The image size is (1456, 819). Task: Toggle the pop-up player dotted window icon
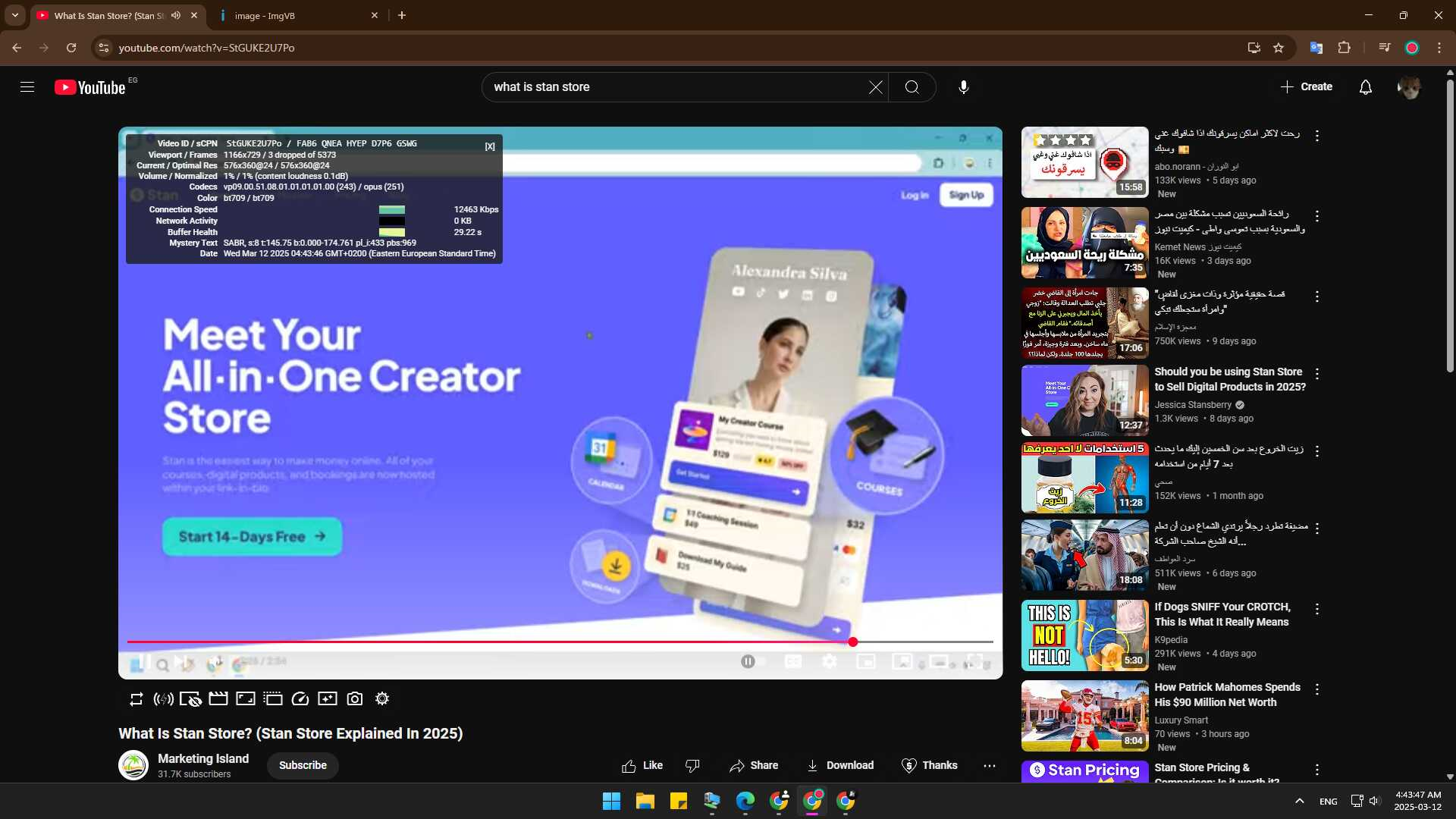pos(273,699)
